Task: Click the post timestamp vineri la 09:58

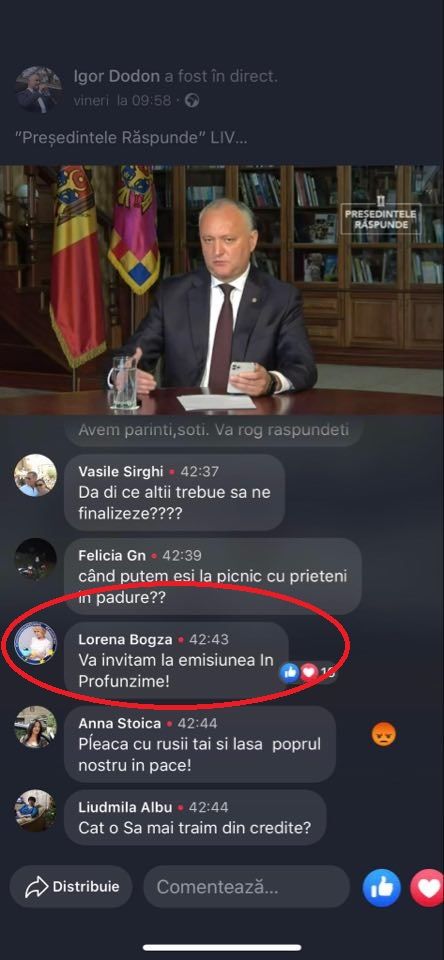Action: coord(122,100)
